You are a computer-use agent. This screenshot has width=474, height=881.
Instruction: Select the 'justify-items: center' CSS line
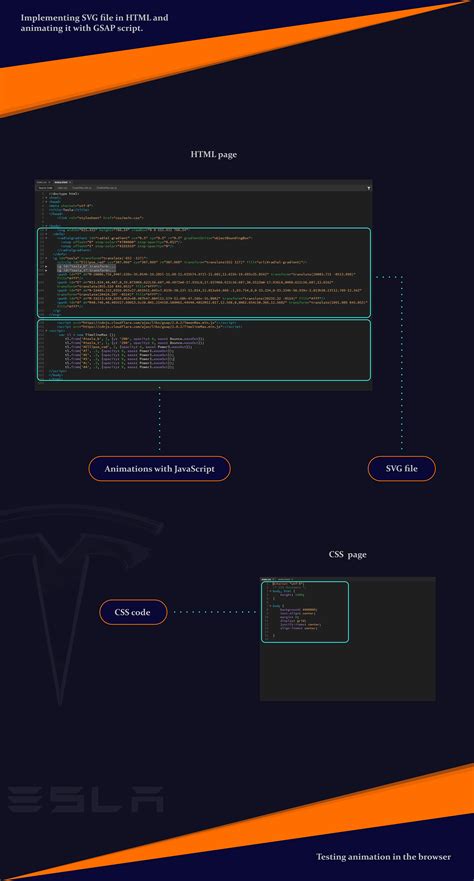pyautogui.click(x=300, y=624)
